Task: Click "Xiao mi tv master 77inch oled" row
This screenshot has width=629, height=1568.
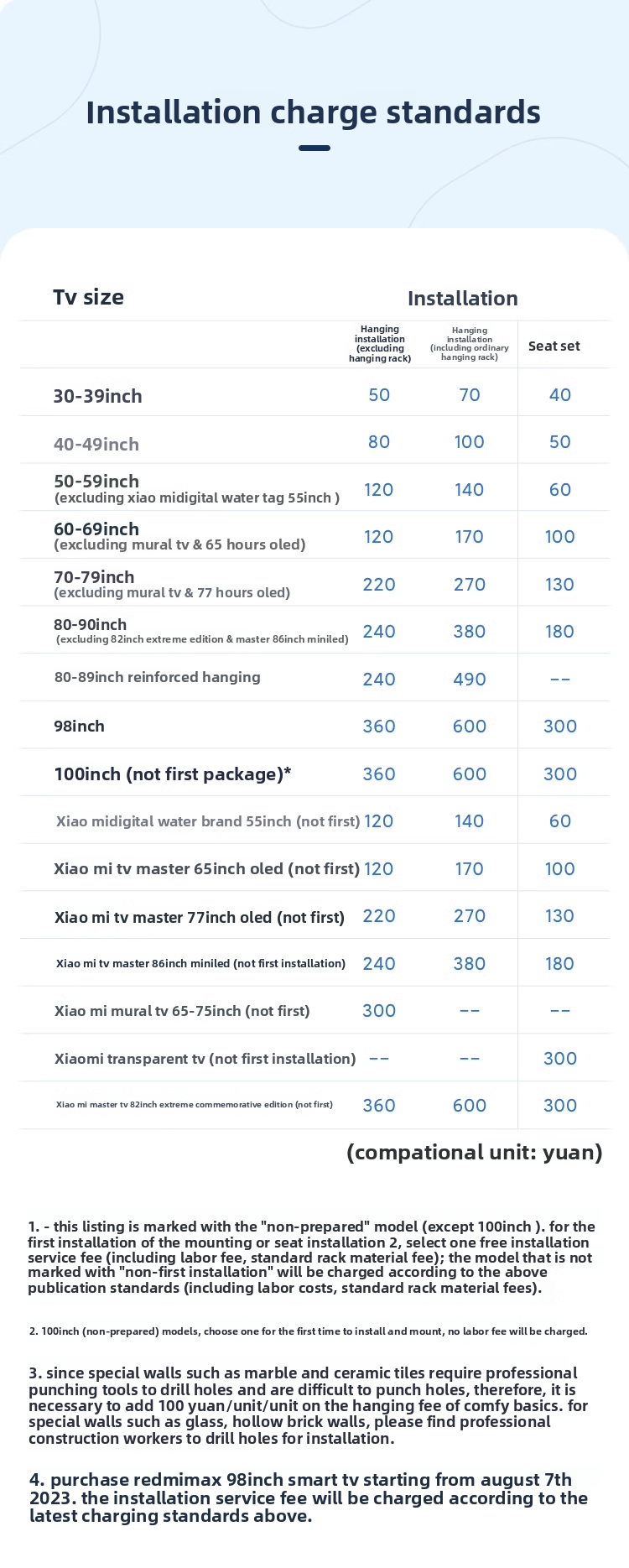Action: coord(199,917)
